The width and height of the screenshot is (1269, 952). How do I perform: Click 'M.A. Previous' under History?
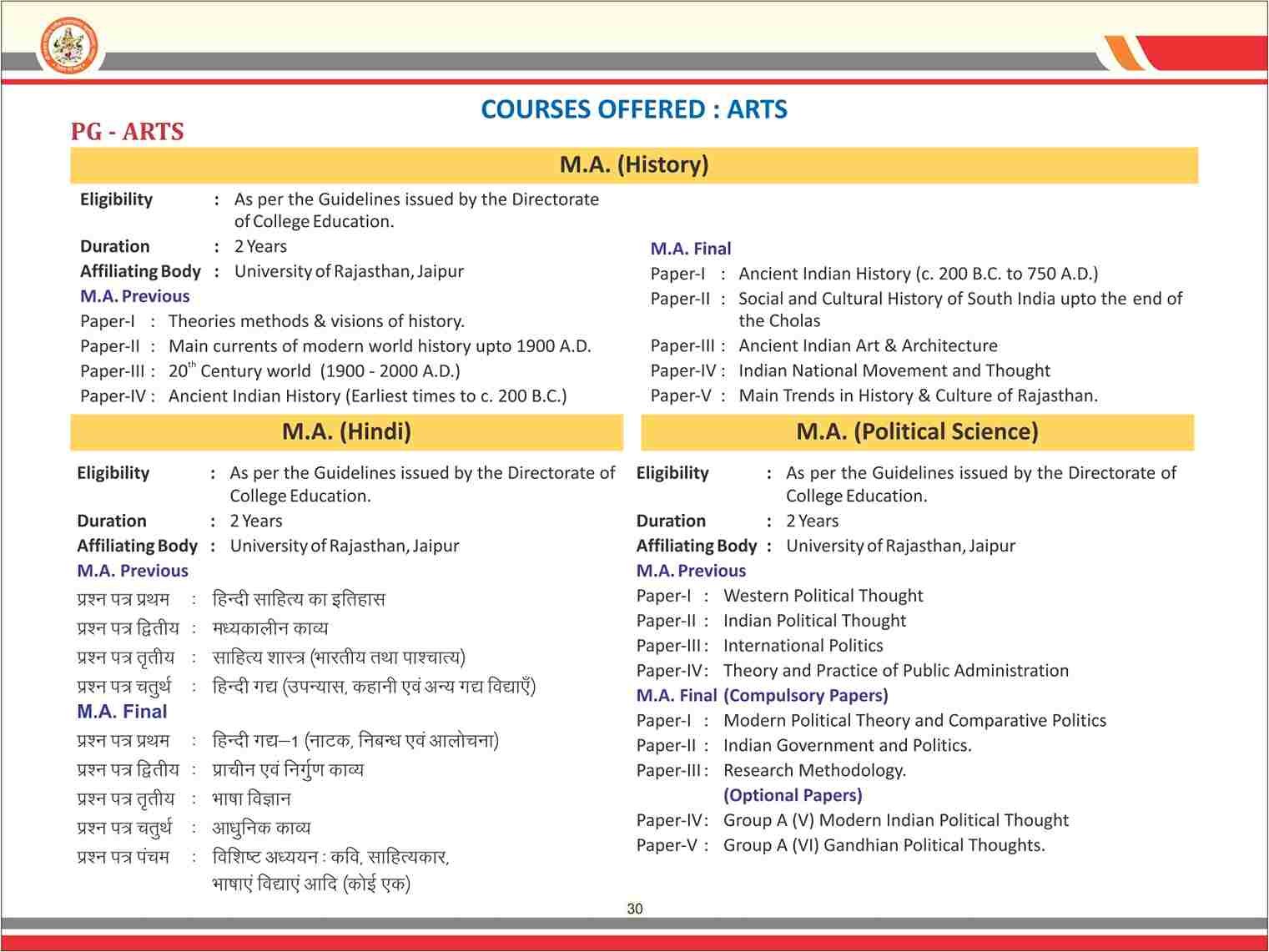[x=135, y=296]
